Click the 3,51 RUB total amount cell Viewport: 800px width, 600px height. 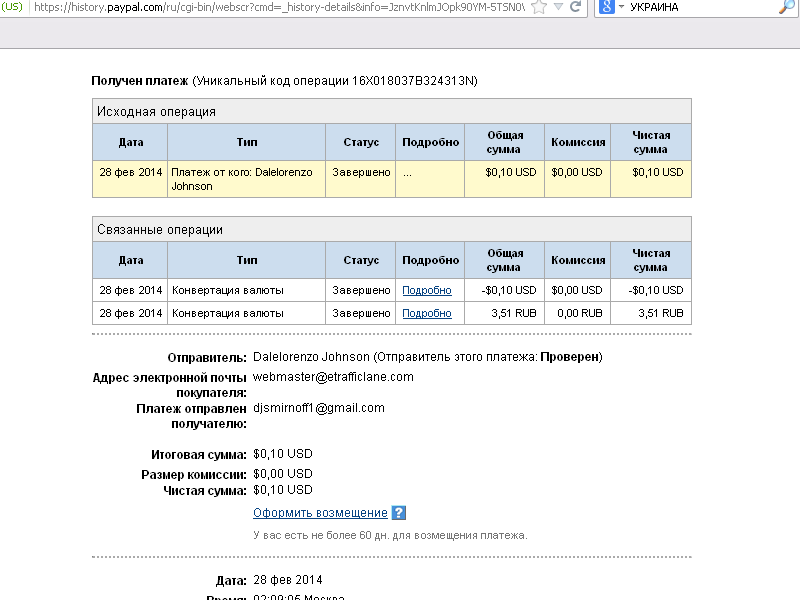504,313
